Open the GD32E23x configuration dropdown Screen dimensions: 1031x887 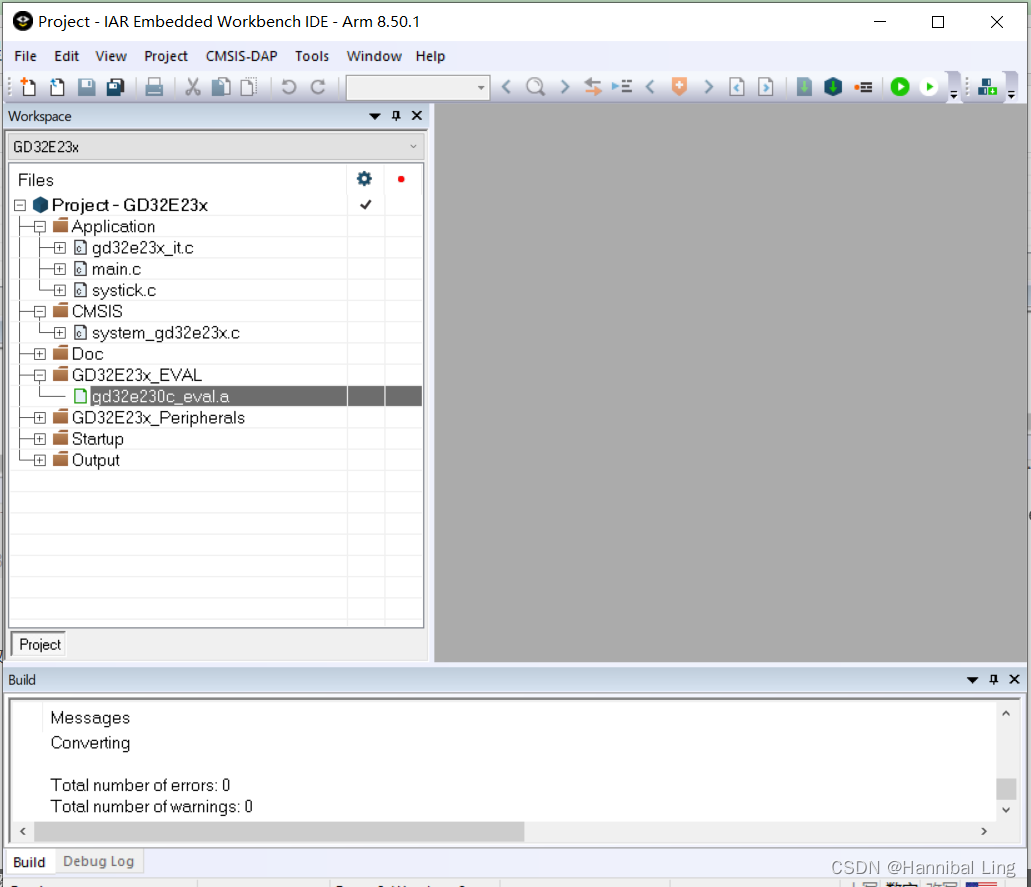coord(216,147)
